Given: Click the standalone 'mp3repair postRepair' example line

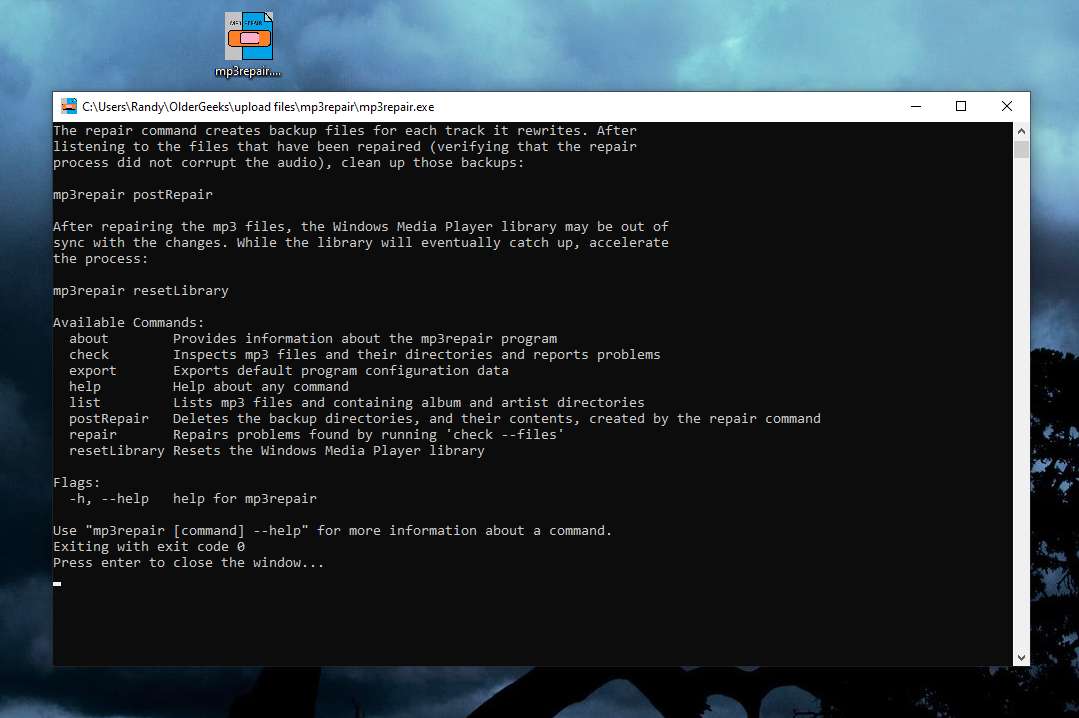Looking at the screenshot, I should pos(133,195).
